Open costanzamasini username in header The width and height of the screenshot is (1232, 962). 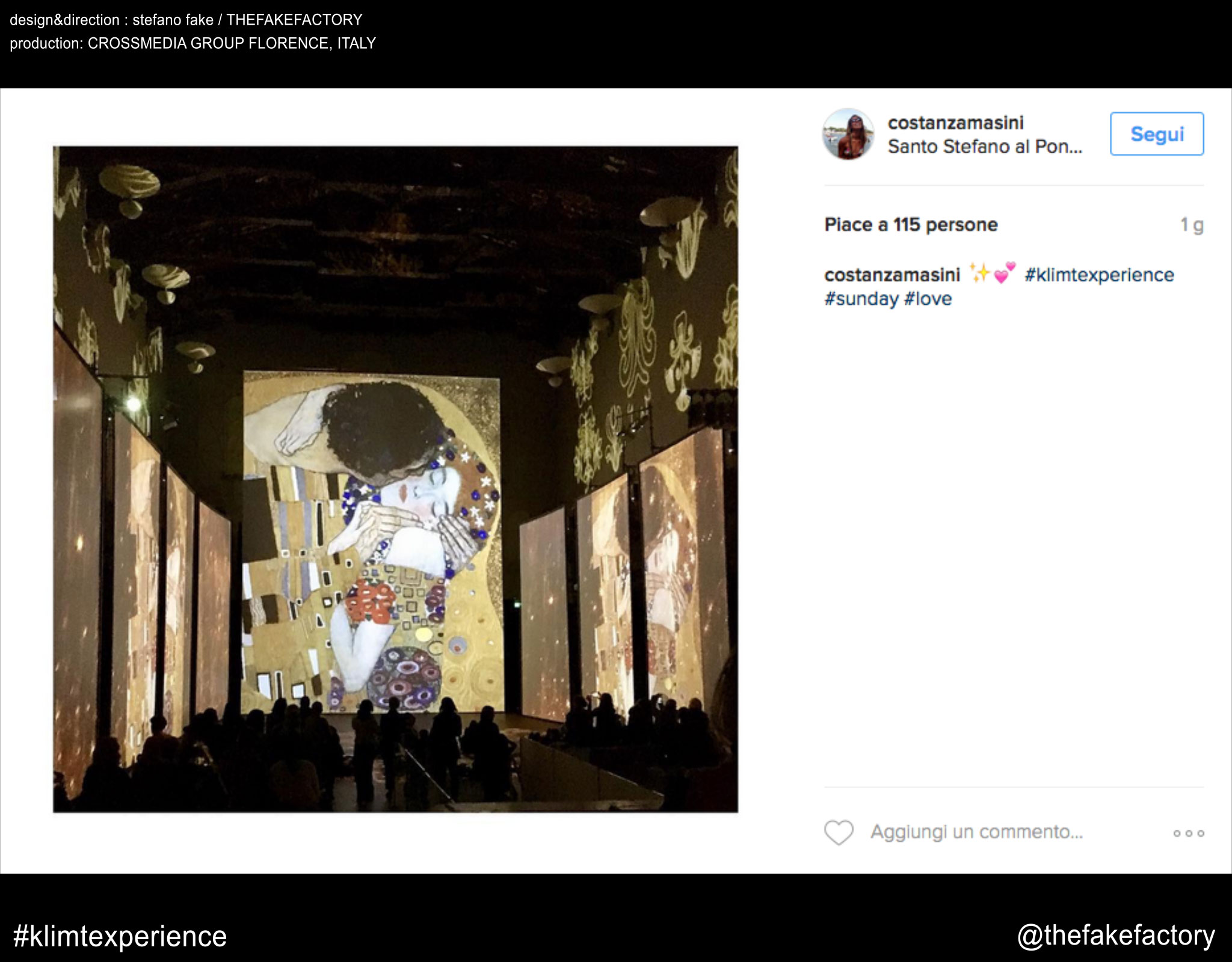(955, 123)
